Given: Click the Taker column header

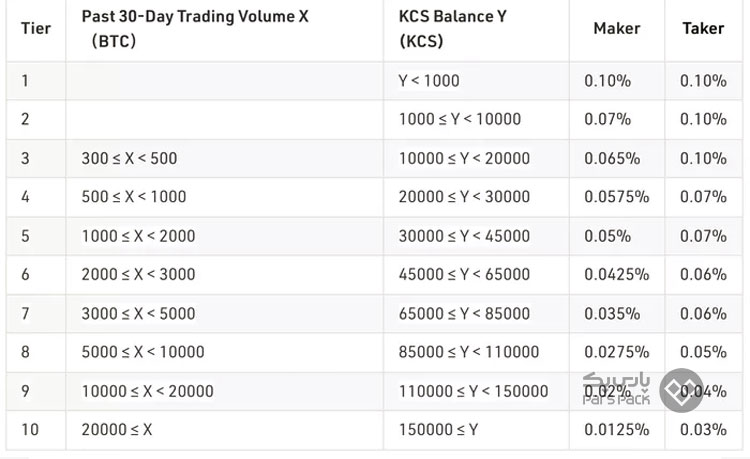Looking at the screenshot, I should coord(703,28).
